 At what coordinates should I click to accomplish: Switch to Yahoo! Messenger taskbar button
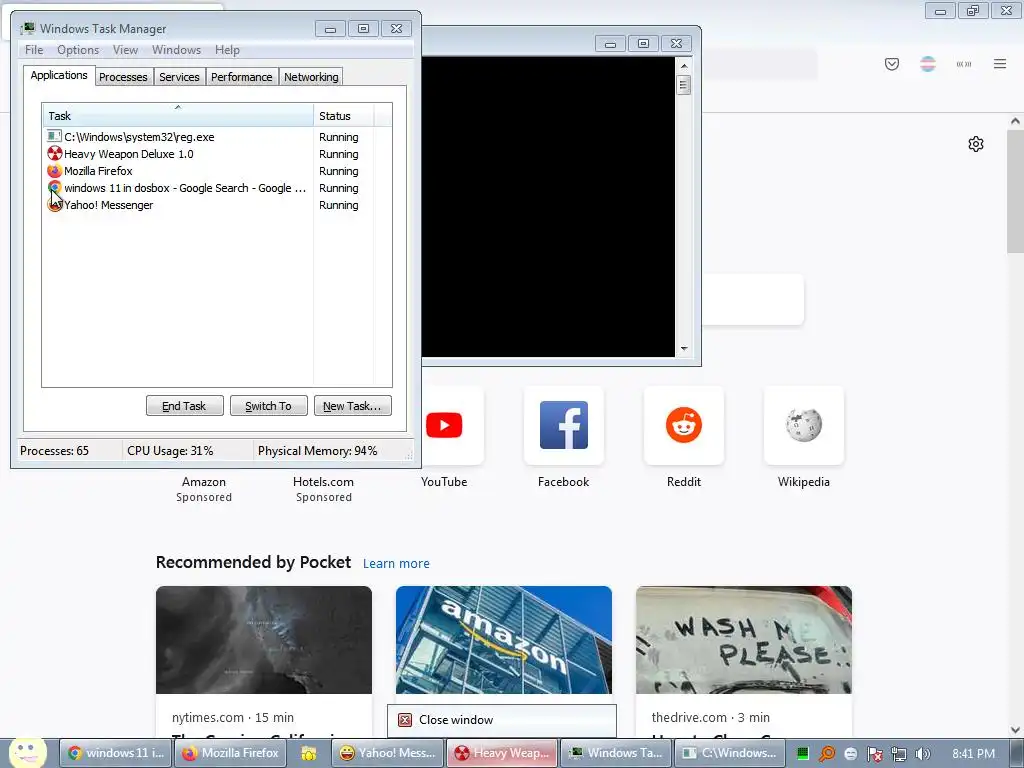388,753
